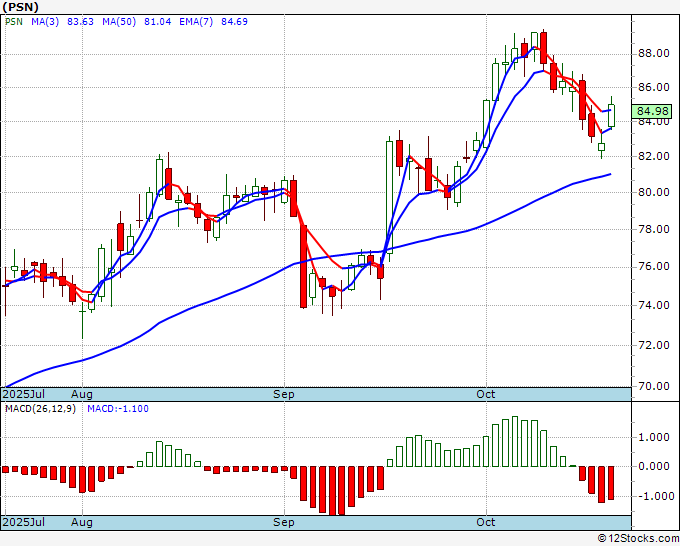The width and height of the screenshot is (680, 546).
Task: Click Sep on the price chart axis
Action: (x=284, y=394)
